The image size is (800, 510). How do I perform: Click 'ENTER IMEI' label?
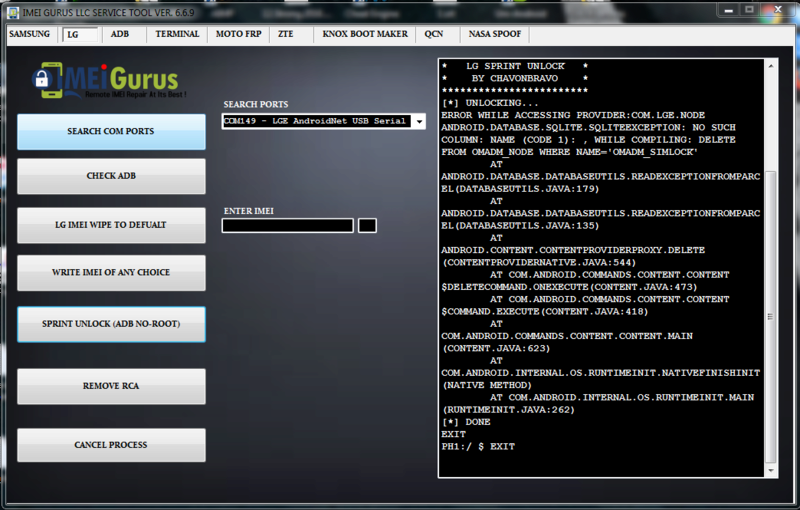click(x=248, y=211)
